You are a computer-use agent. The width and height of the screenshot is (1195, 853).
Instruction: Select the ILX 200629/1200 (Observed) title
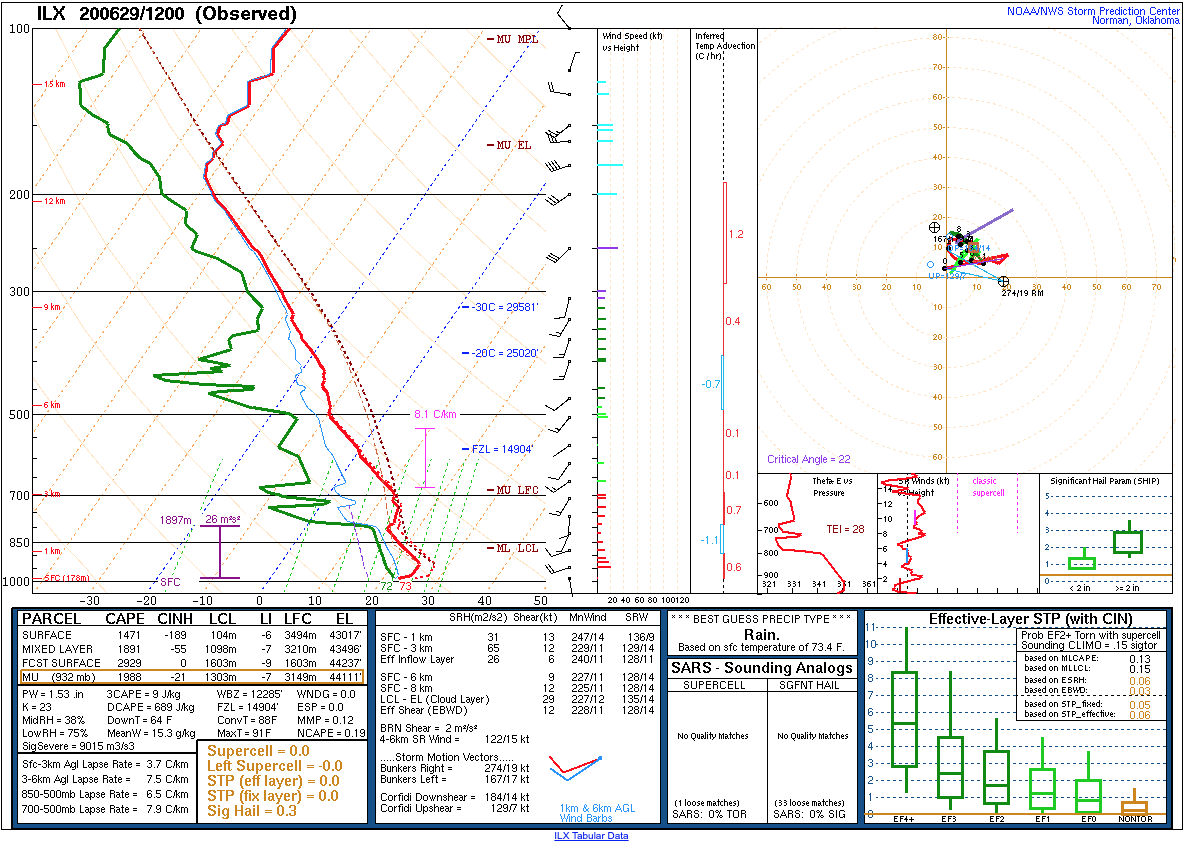point(167,14)
